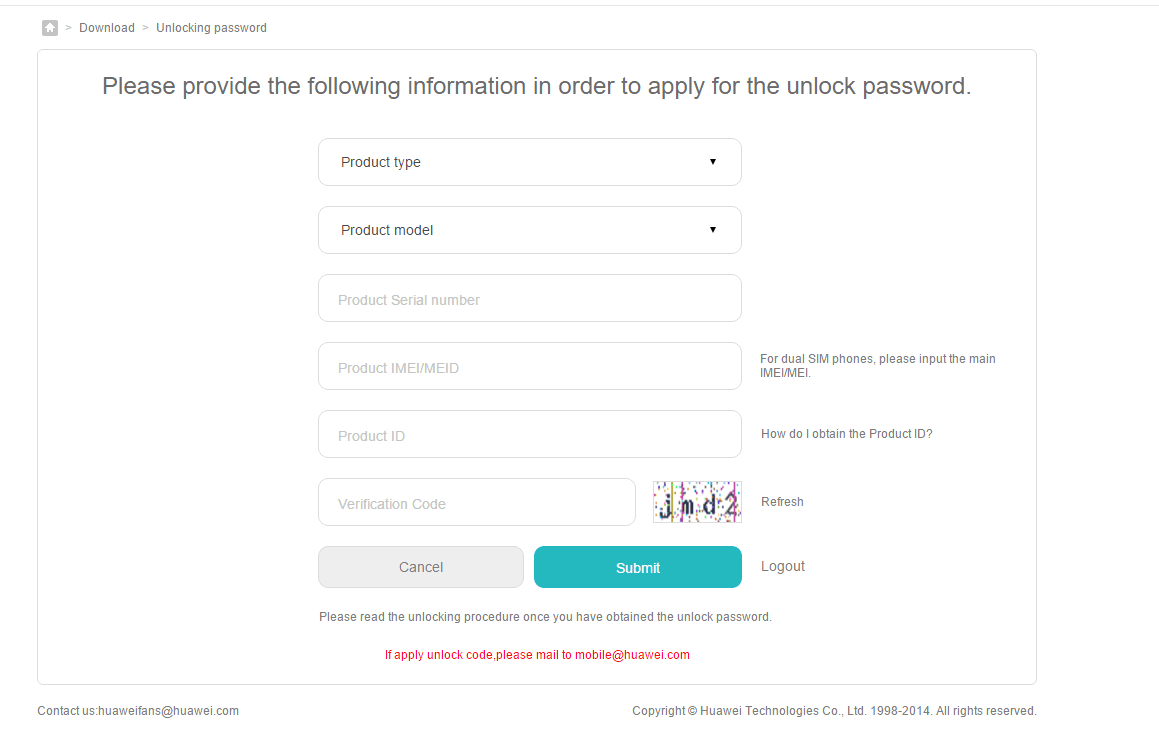Open the unlocking procedure notice text
This screenshot has height=752, width=1159.
(545, 617)
